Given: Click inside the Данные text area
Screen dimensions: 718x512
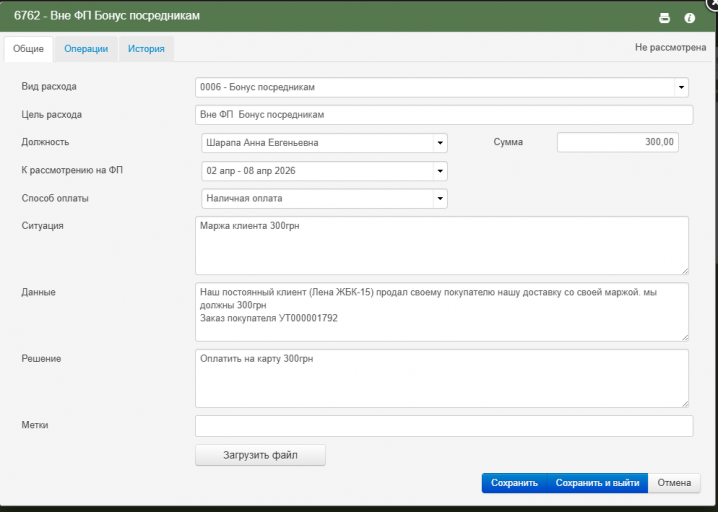Looking at the screenshot, I should (441, 311).
